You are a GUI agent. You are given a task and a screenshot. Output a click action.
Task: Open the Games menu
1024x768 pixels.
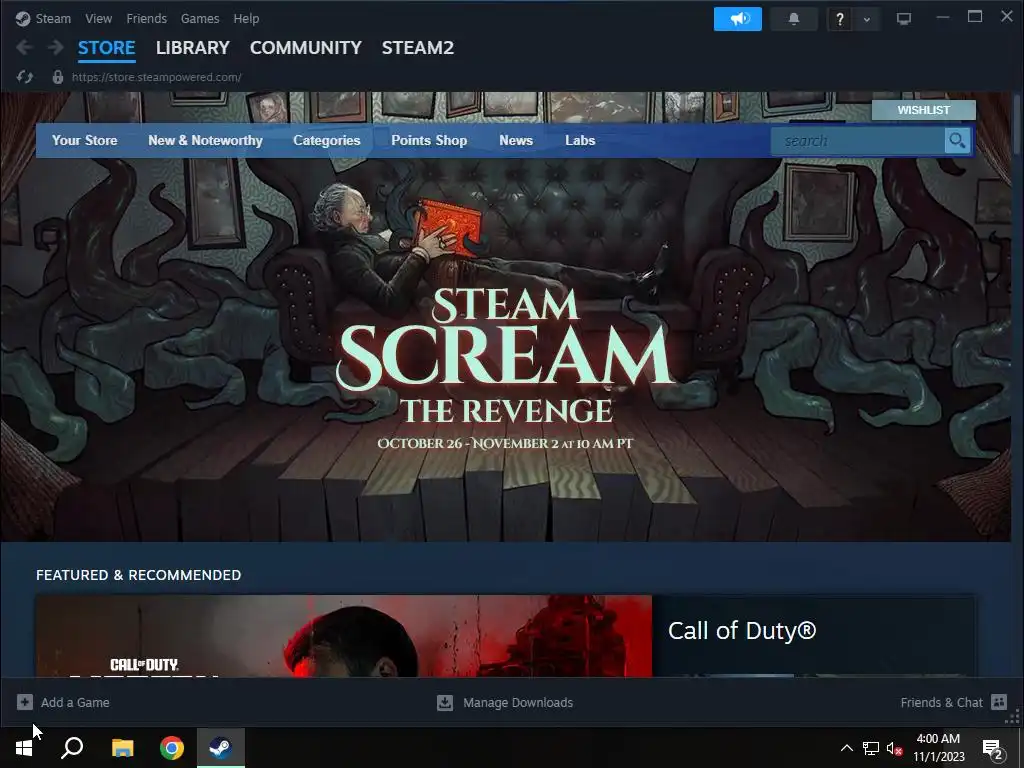coord(200,19)
